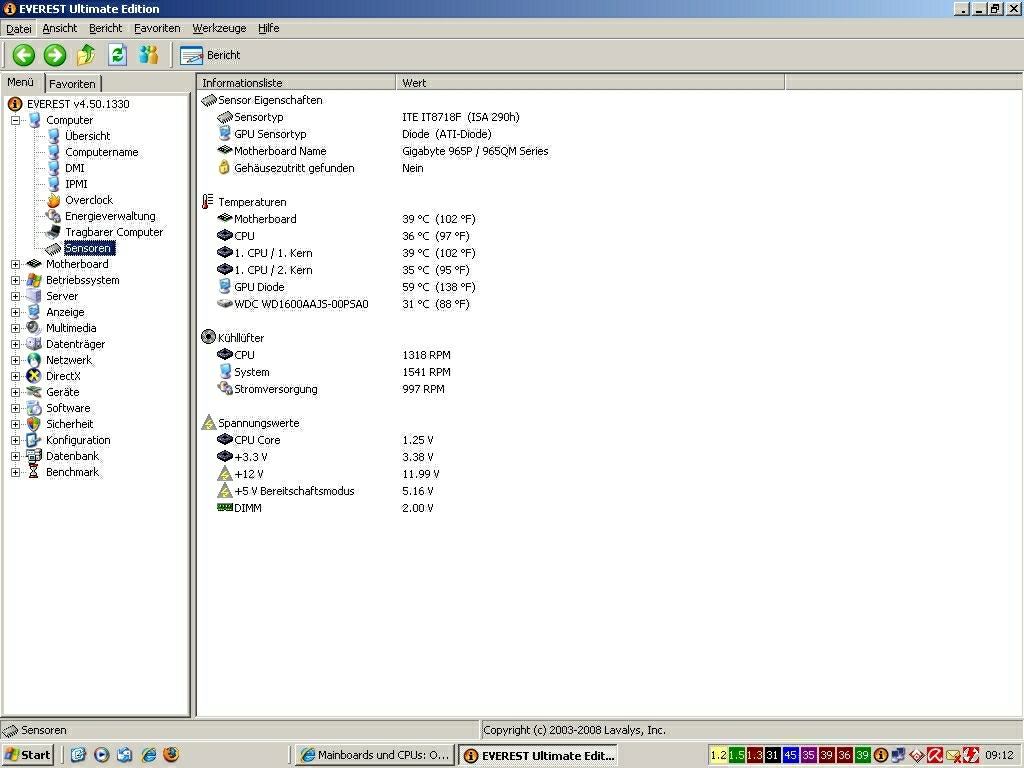This screenshot has height=768, width=1024.
Task: Refresh sensor values with the Refresh icon
Action: (117, 55)
